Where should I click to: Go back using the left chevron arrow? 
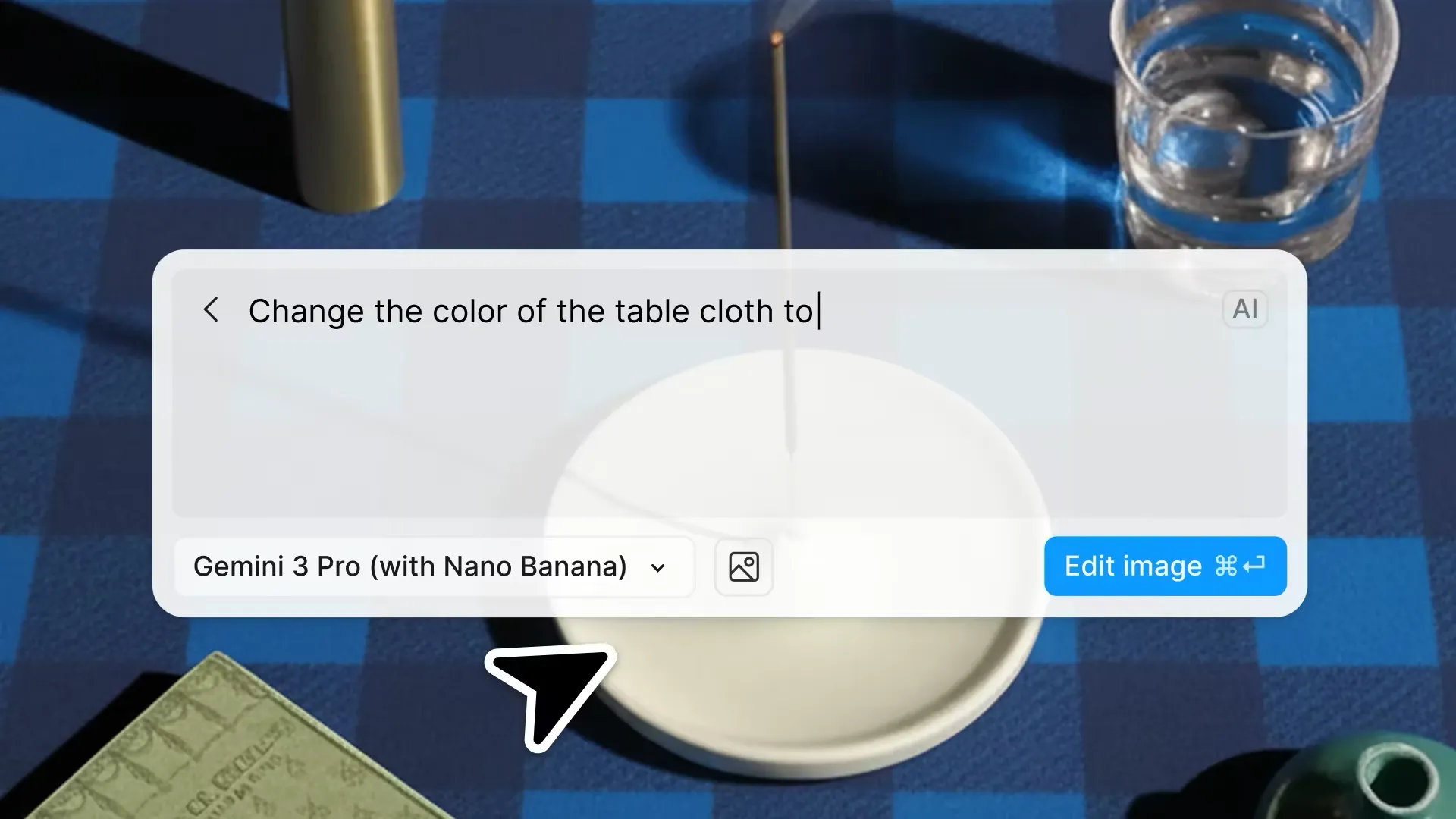pyautogui.click(x=211, y=309)
